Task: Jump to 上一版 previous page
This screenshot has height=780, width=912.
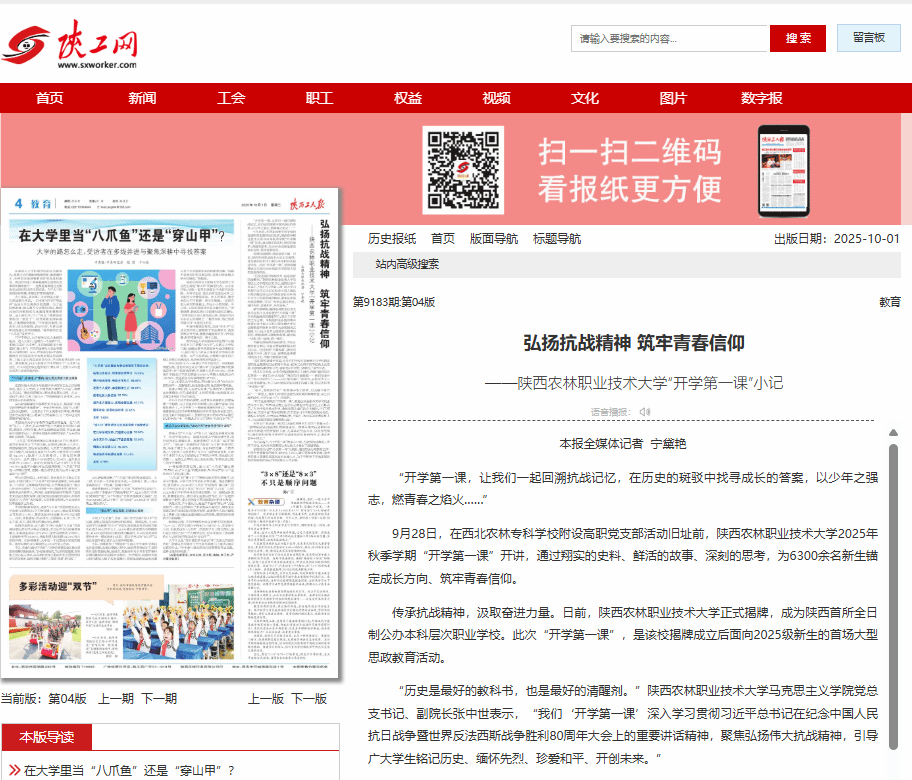Action: (266, 698)
